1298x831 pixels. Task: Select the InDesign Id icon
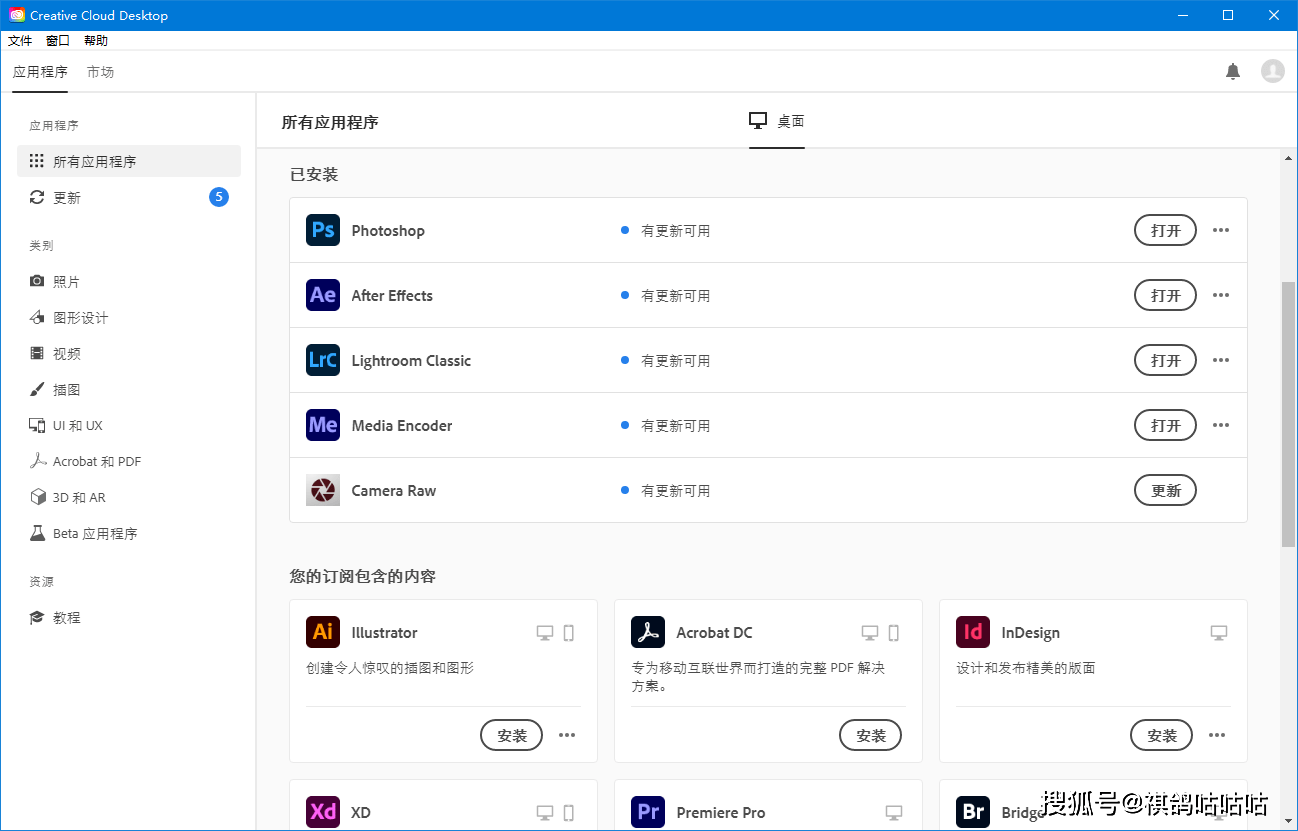[972, 632]
